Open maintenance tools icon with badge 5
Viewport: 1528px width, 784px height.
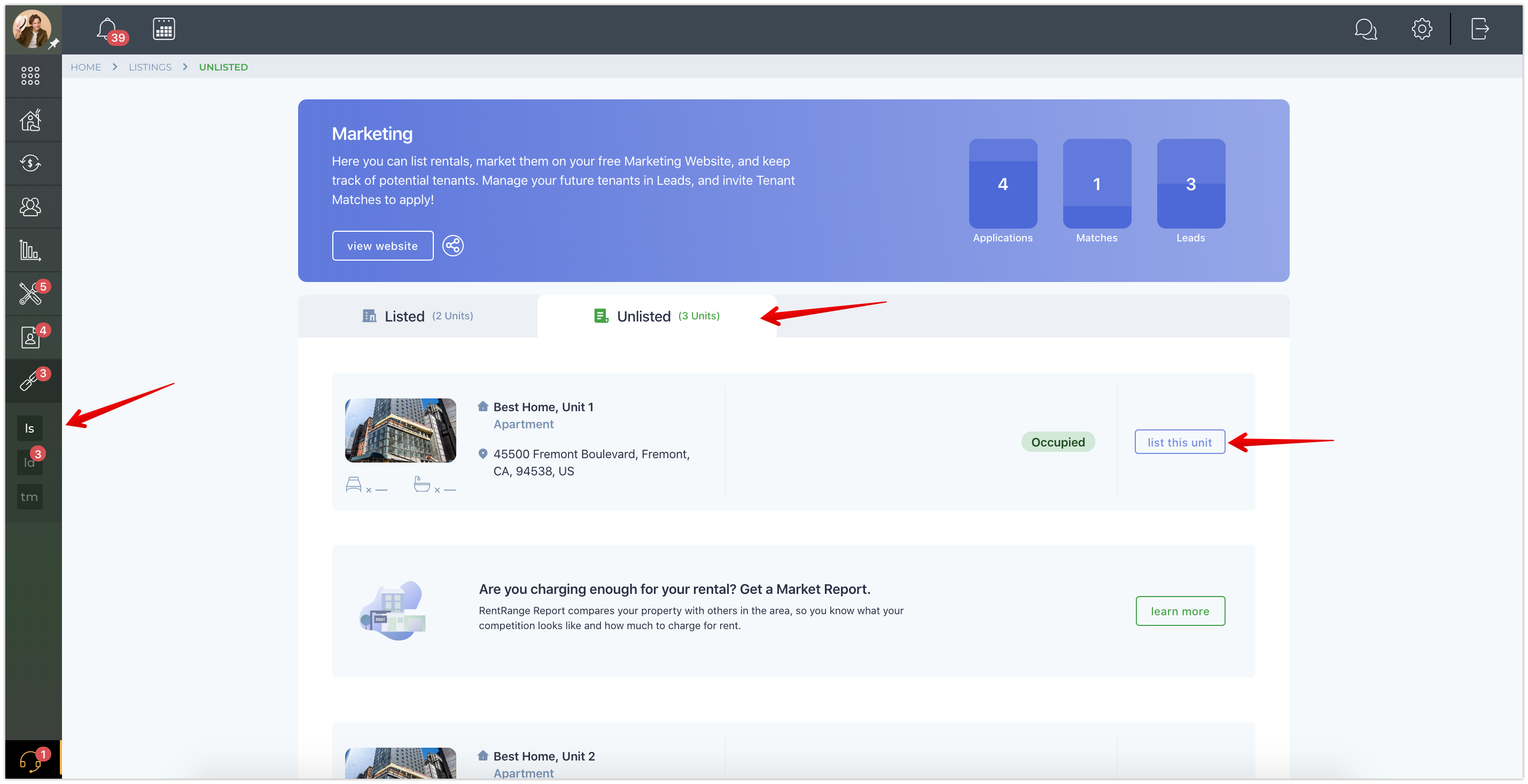pos(30,294)
